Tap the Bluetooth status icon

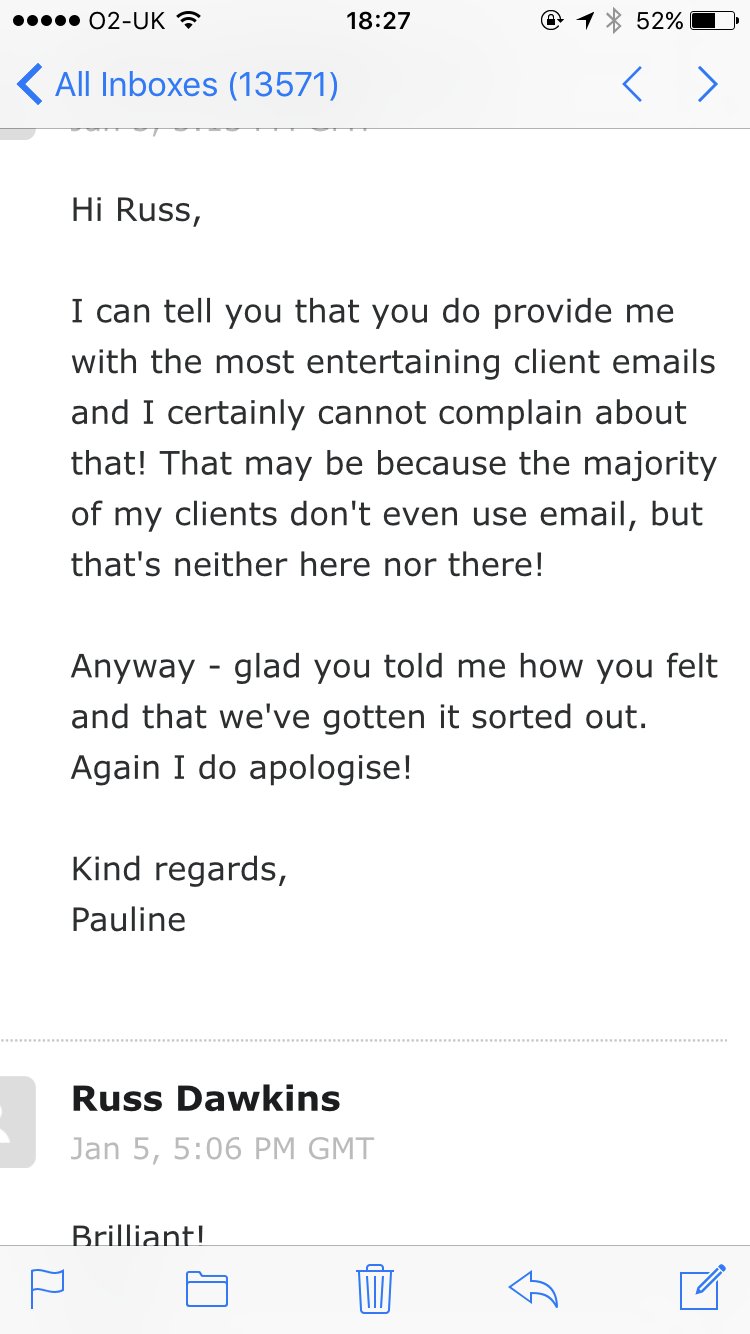coord(614,20)
